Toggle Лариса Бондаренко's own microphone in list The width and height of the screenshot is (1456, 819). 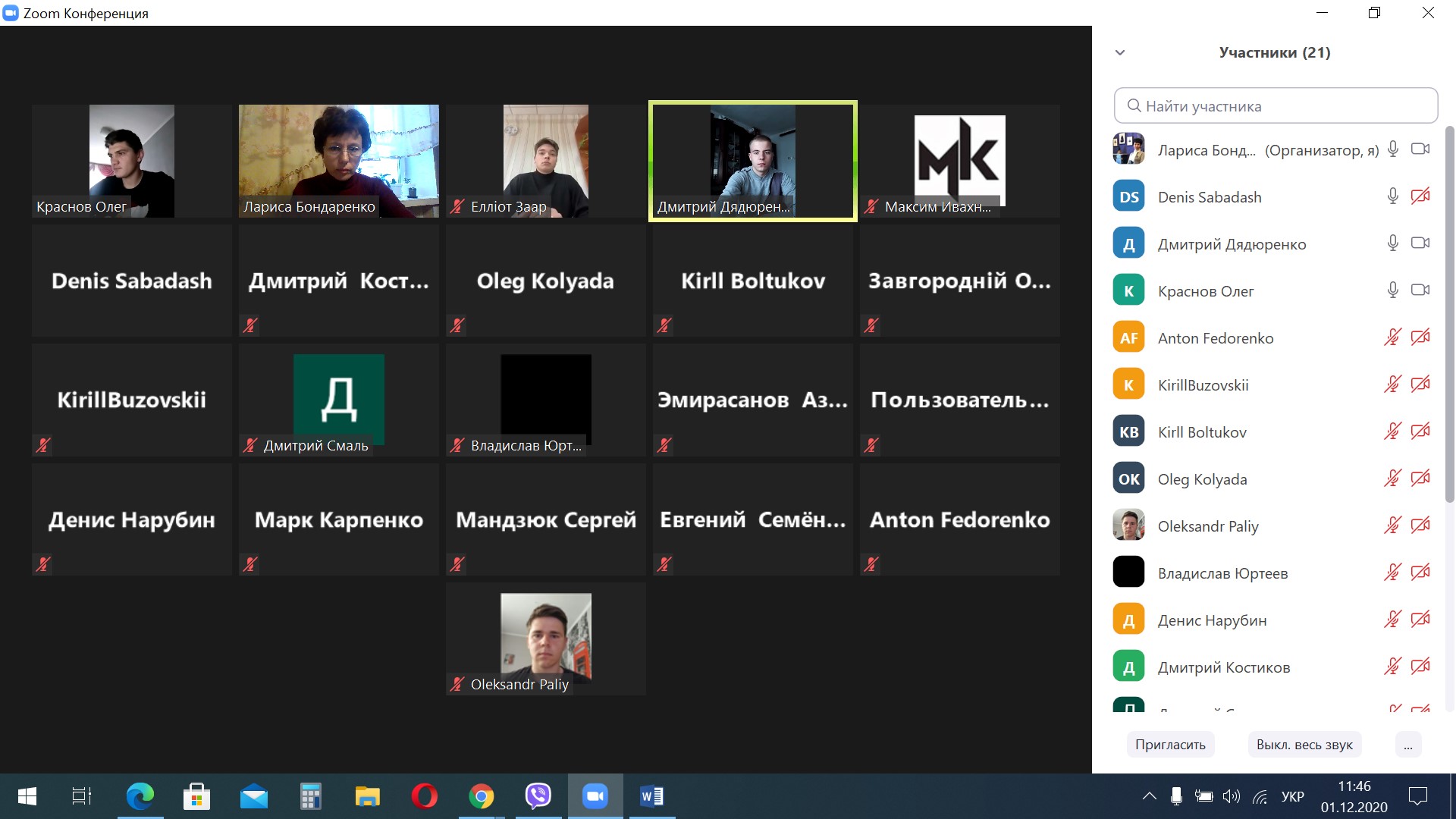[x=1392, y=149]
